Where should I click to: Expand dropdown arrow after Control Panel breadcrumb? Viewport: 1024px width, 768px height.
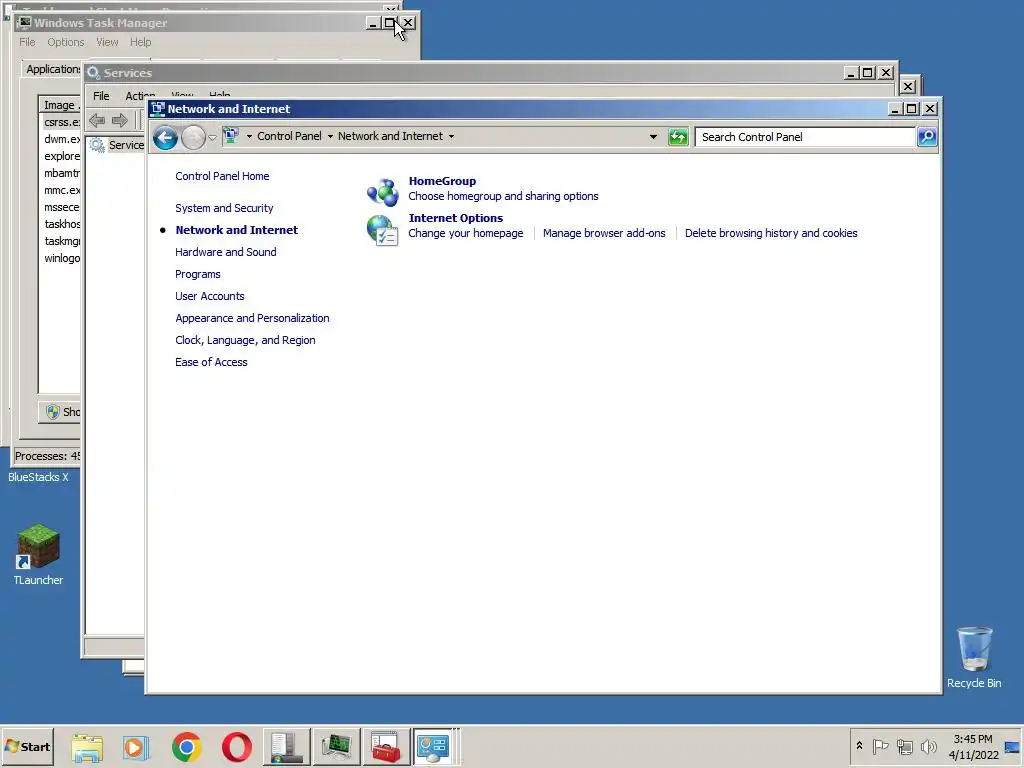pos(330,136)
